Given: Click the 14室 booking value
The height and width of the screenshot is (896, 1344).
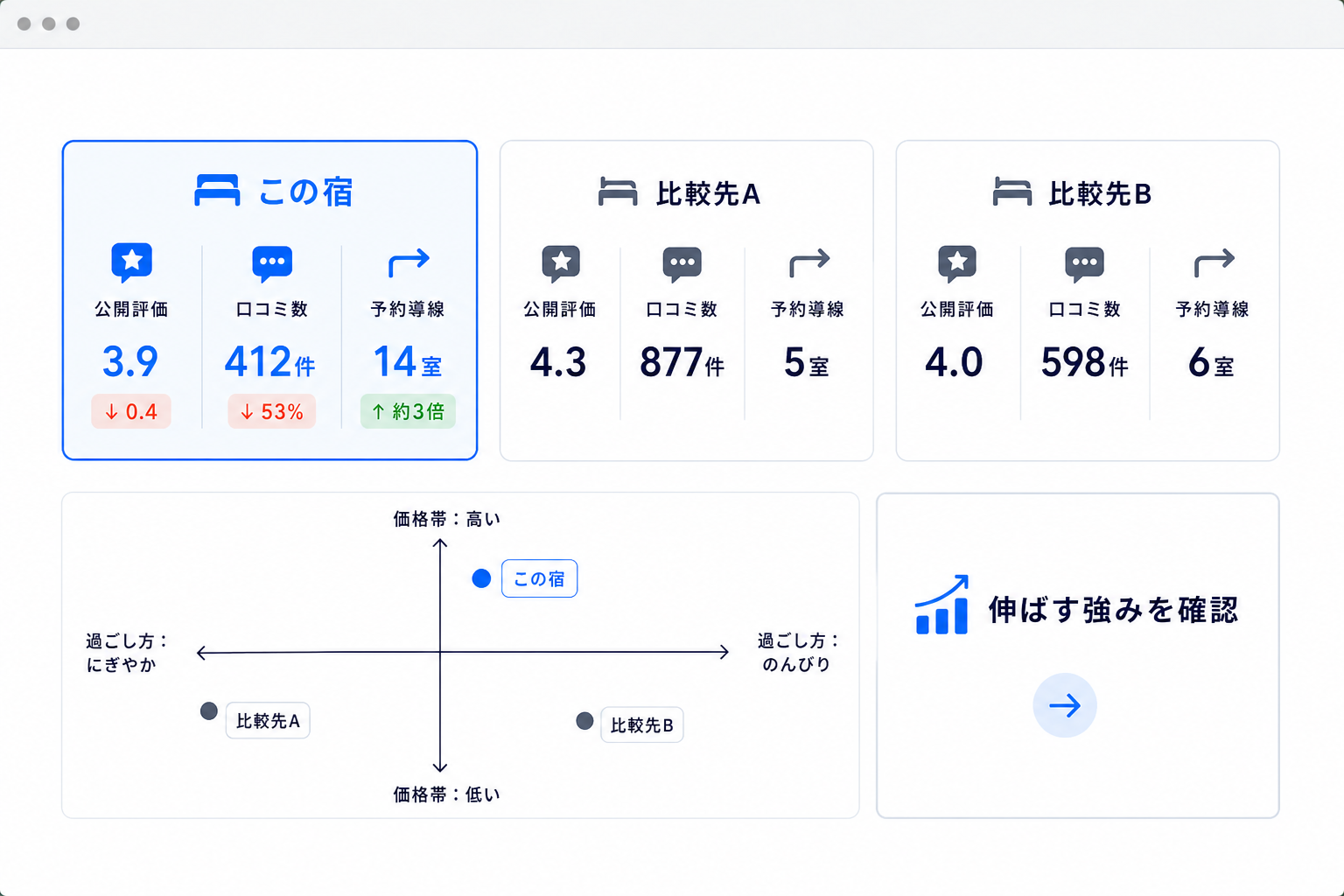Looking at the screenshot, I should (x=408, y=361).
